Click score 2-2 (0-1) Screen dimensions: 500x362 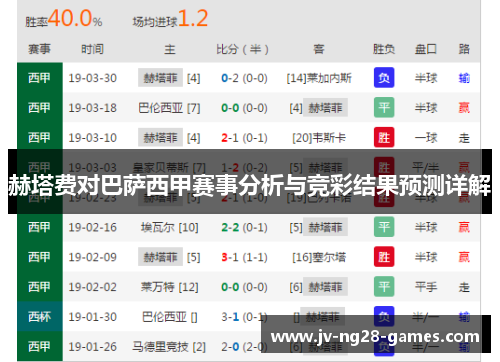(244, 227)
